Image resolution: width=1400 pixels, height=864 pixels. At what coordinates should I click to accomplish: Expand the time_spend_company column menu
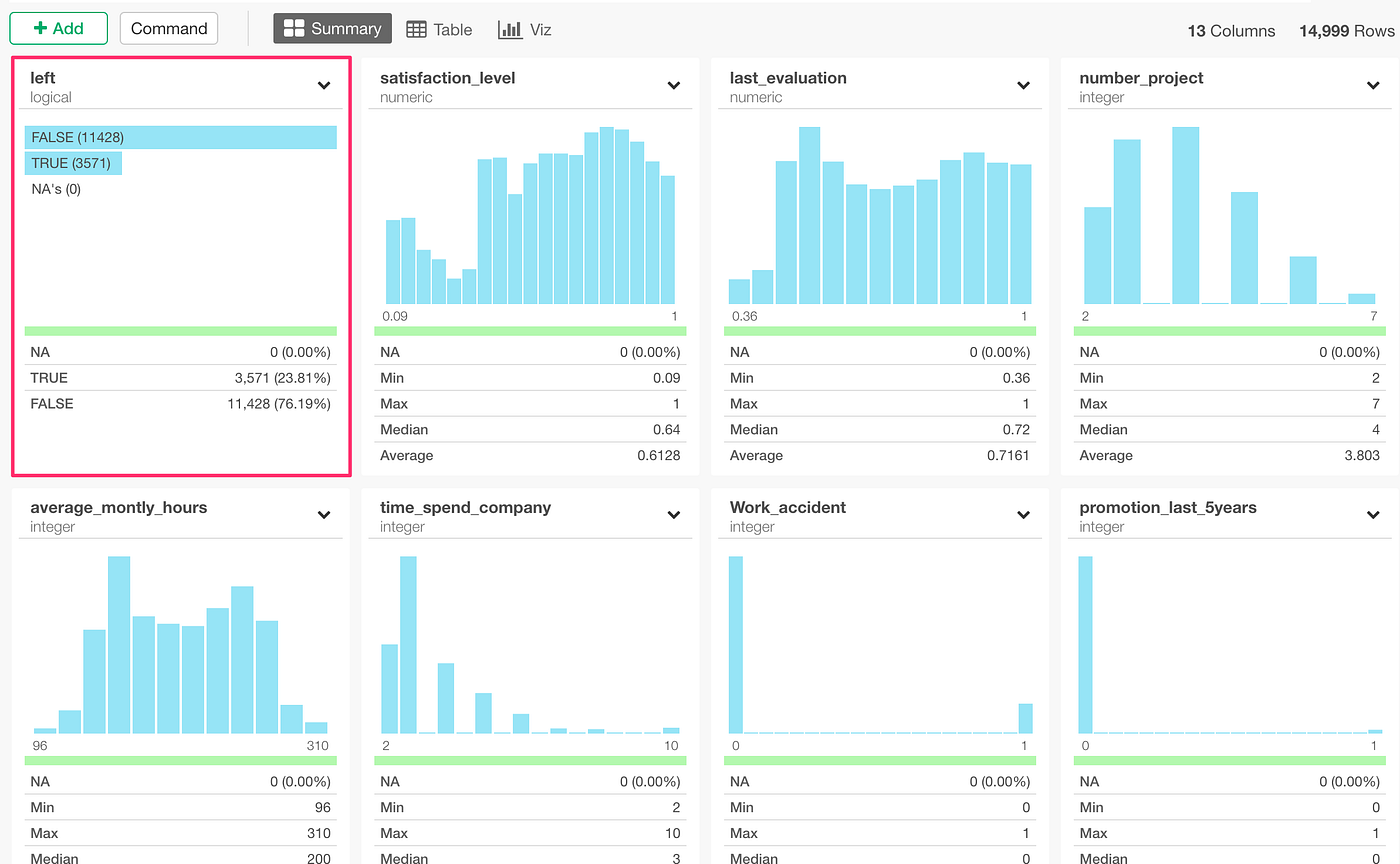tap(673, 514)
